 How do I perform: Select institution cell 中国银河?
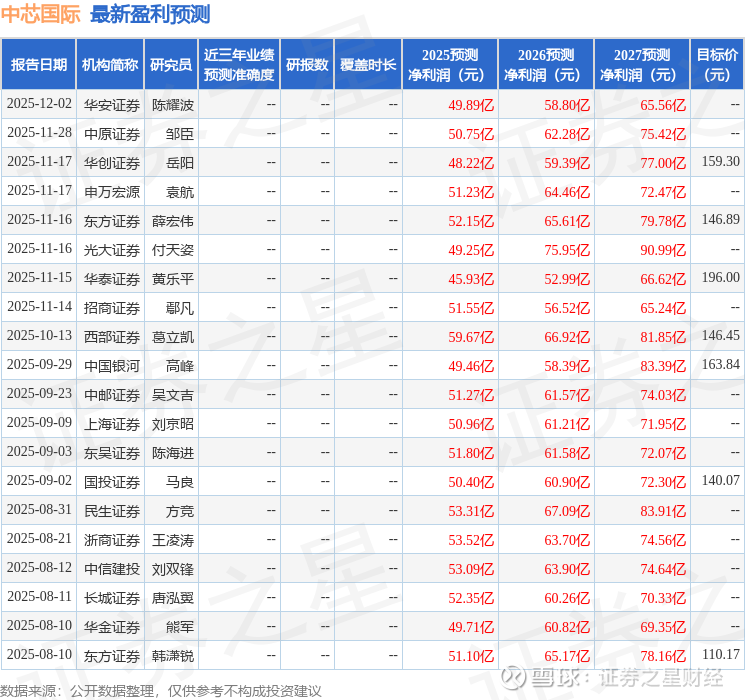(112, 366)
